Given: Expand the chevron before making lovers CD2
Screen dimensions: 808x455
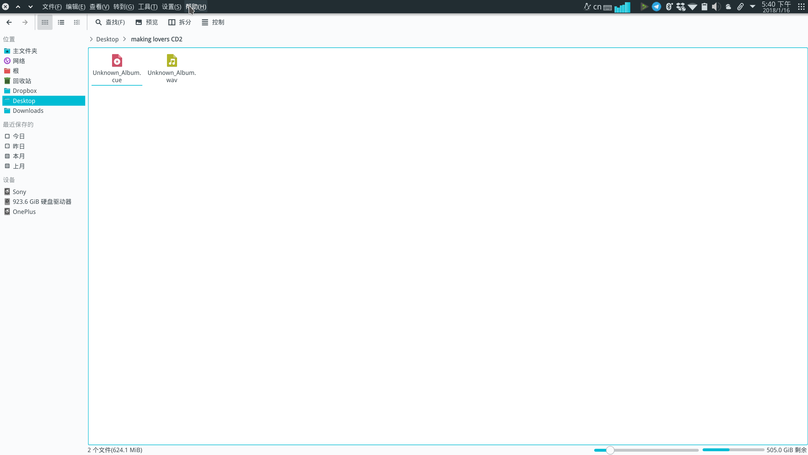Looking at the screenshot, I should 125,39.
